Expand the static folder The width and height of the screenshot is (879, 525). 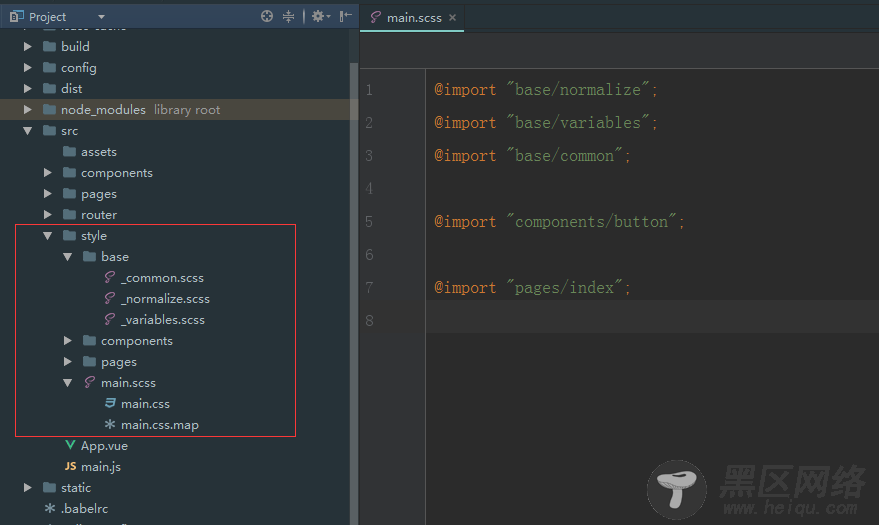click(27, 488)
